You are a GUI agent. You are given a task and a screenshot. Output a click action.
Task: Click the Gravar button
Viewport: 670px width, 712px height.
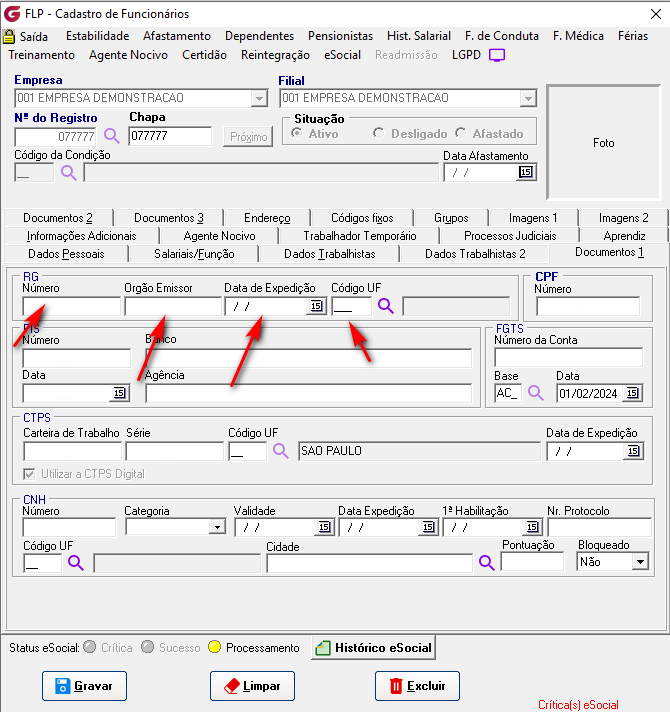click(84, 686)
